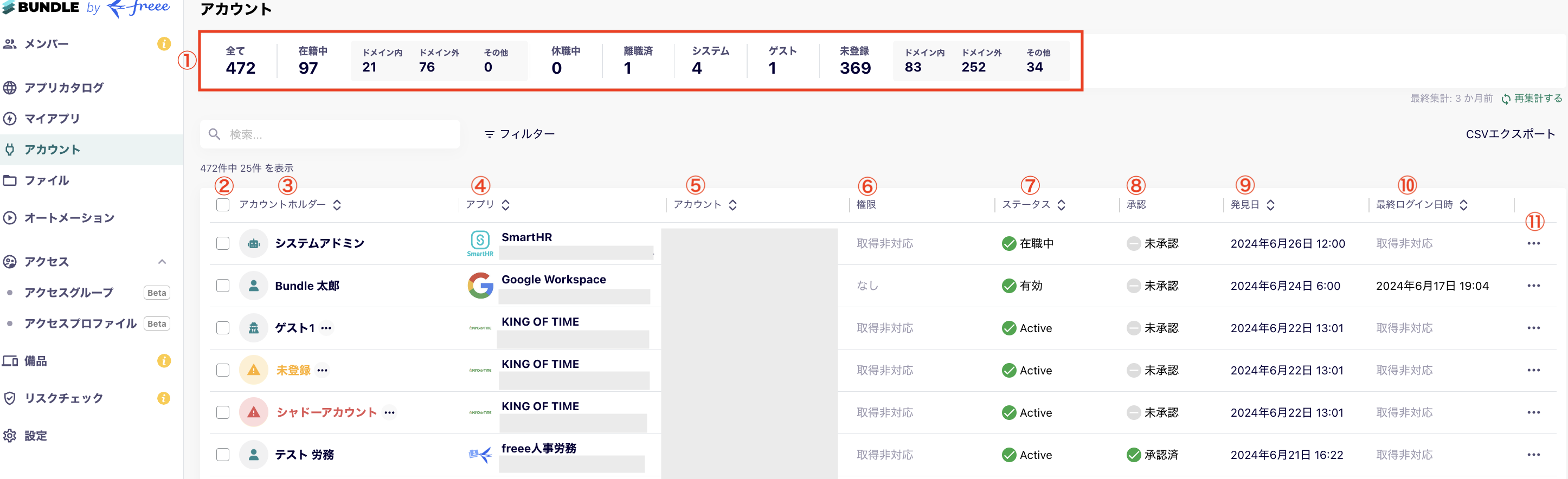Viewport: 1568px width, 479px height.
Task: Click the members people icon in sidebar
Action: point(10,44)
